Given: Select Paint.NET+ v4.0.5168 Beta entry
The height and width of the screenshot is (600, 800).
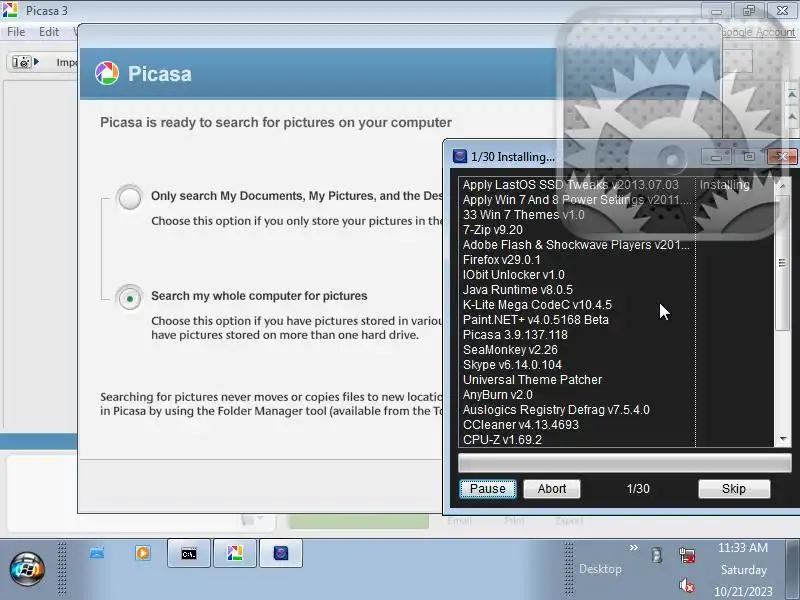Looking at the screenshot, I should tap(535, 320).
